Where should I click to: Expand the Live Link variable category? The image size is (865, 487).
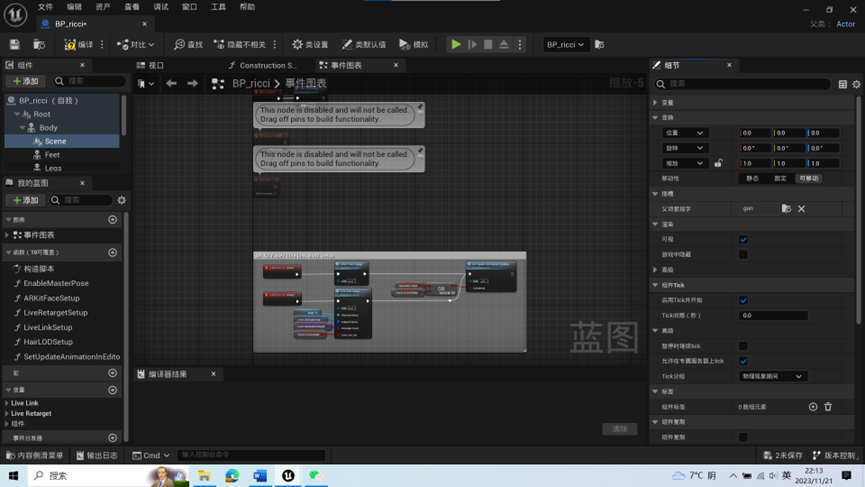point(7,403)
